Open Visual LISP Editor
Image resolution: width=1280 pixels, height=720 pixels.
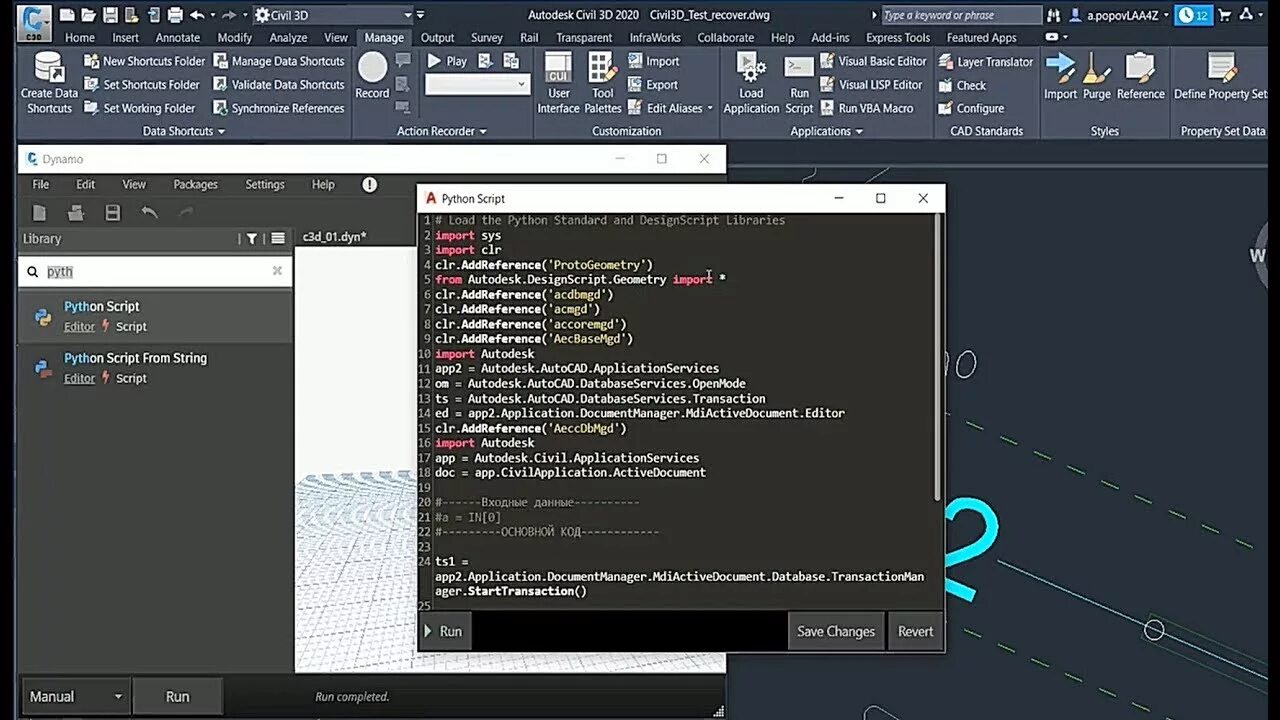pos(871,85)
